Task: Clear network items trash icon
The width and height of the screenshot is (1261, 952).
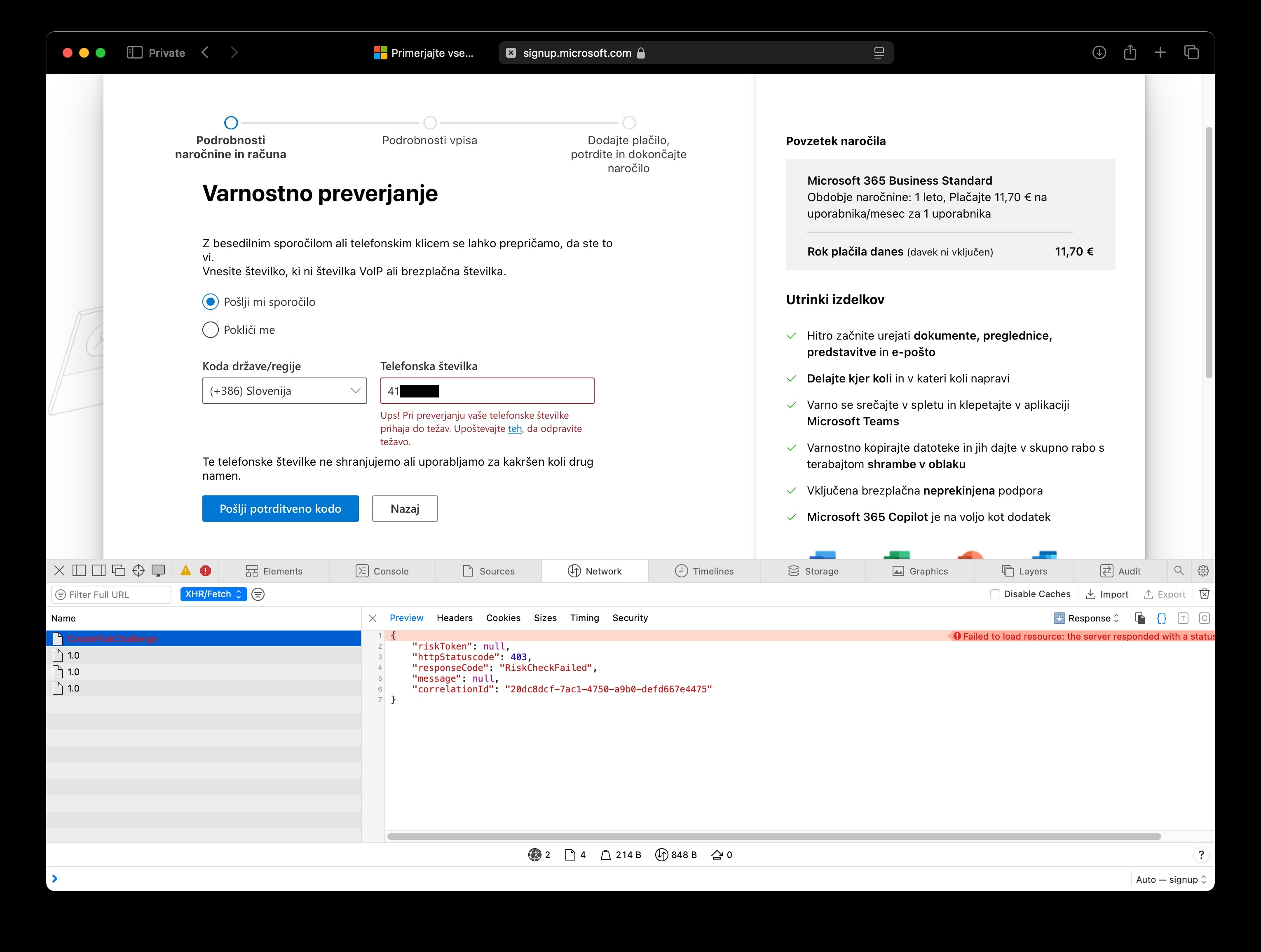Action: (x=1205, y=594)
